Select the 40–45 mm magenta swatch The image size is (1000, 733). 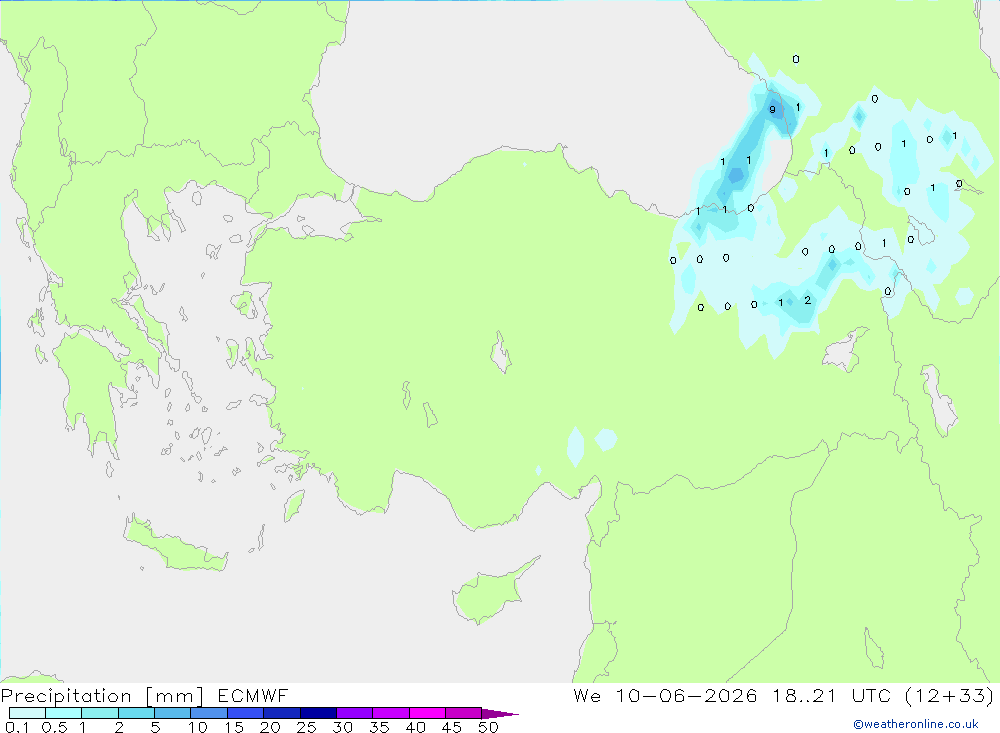click(427, 713)
